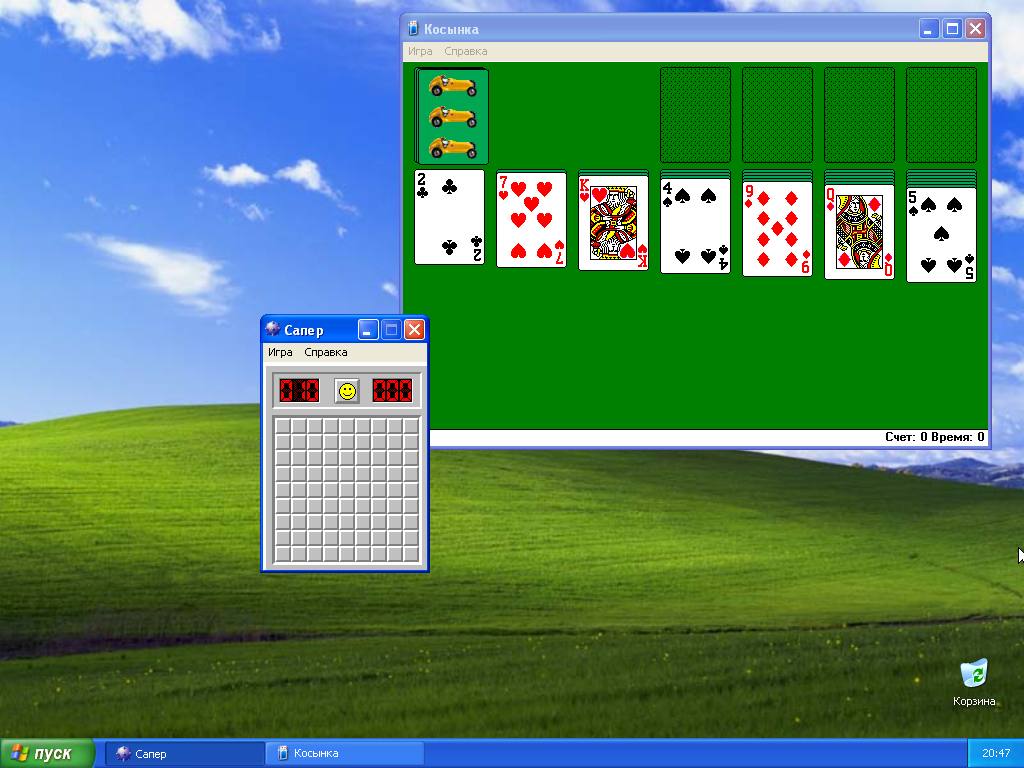Click the smiley face to restart Minesweeper
The image size is (1024, 768).
click(347, 391)
